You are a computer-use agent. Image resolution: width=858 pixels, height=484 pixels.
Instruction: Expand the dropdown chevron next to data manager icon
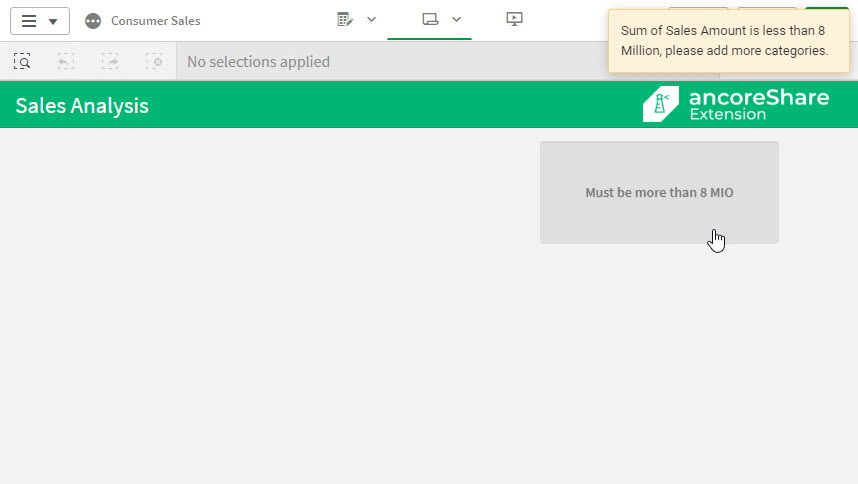pos(372,20)
